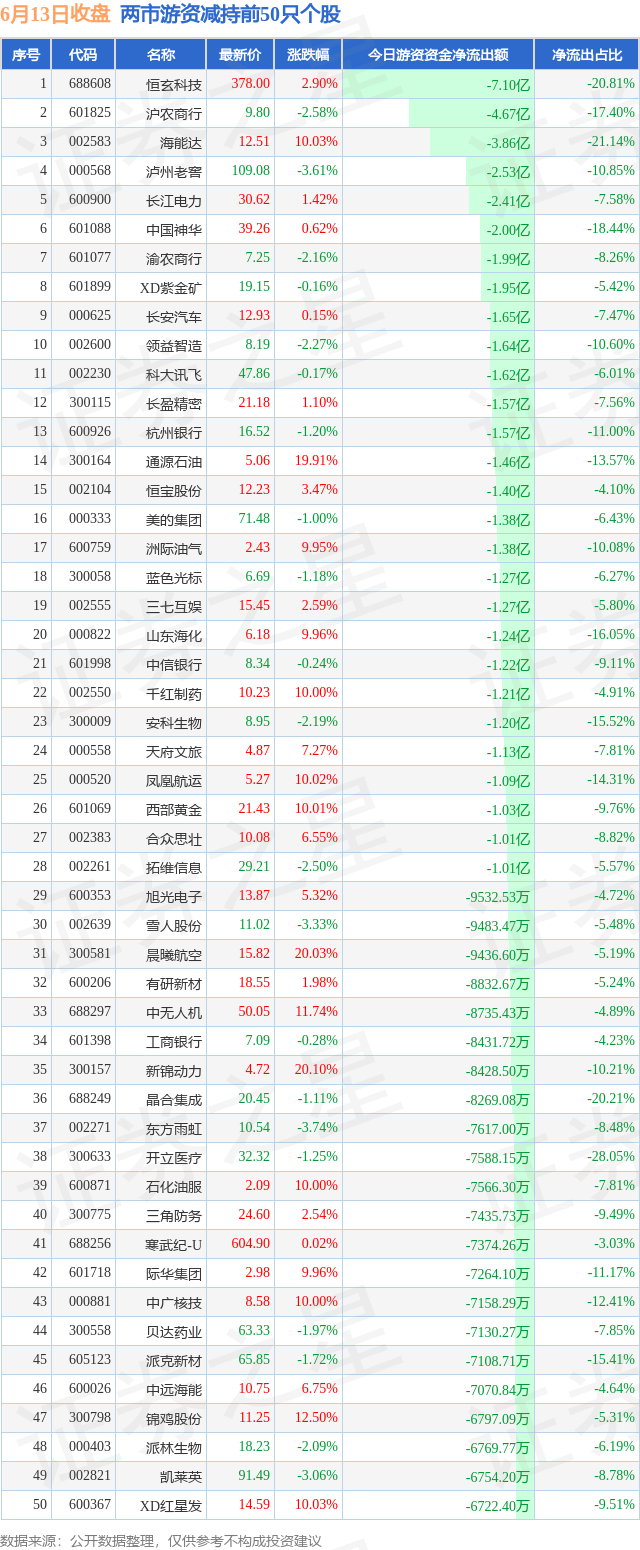Screen dimensions: 640x1550
Task: Click the price 109.08 of 泸州老窖
Action: pyautogui.click(x=250, y=171)
